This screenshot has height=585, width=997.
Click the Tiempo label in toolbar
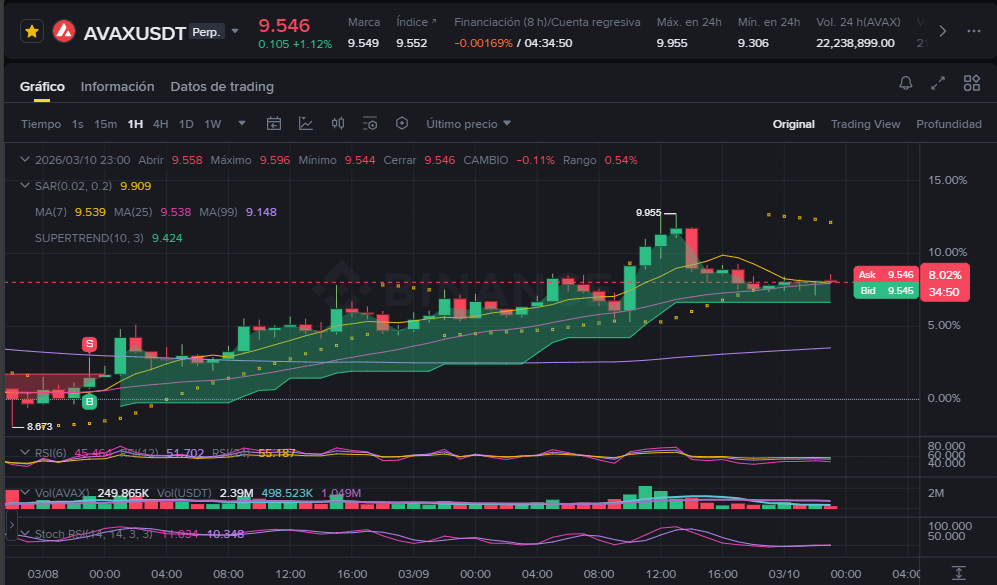tap(41, 124)
